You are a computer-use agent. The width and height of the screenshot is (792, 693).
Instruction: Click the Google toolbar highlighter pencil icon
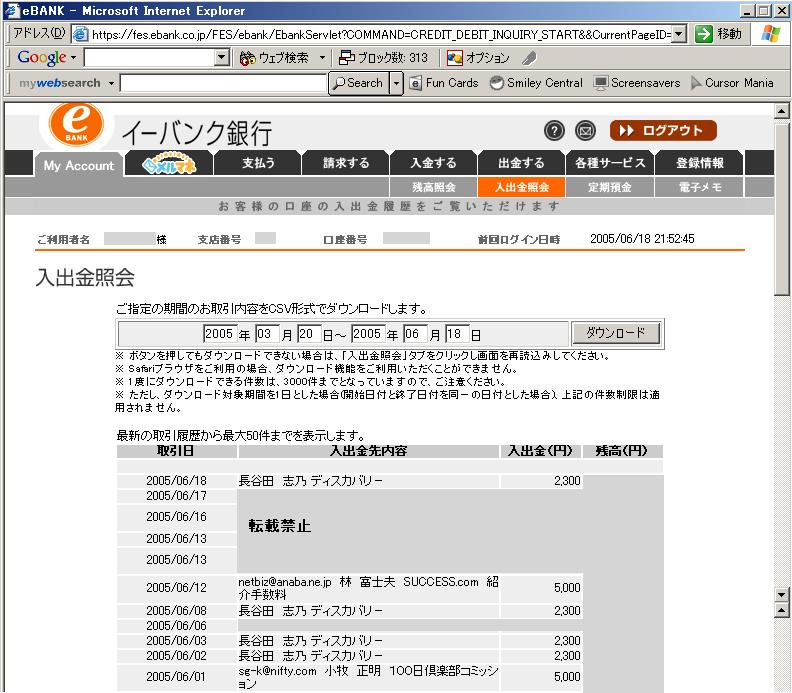pos(530,58)
